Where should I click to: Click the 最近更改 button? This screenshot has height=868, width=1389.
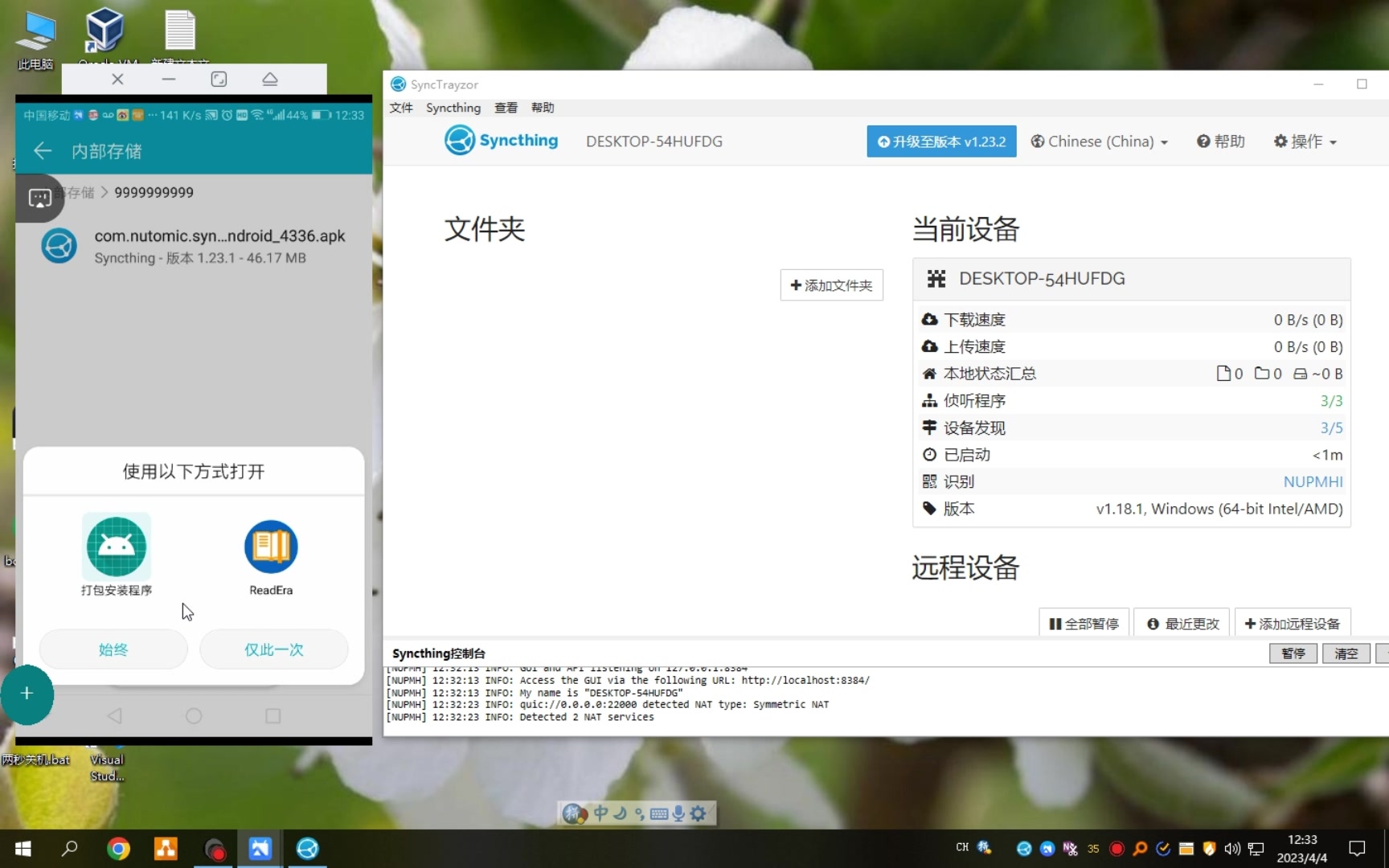[x=1182, y=624]
